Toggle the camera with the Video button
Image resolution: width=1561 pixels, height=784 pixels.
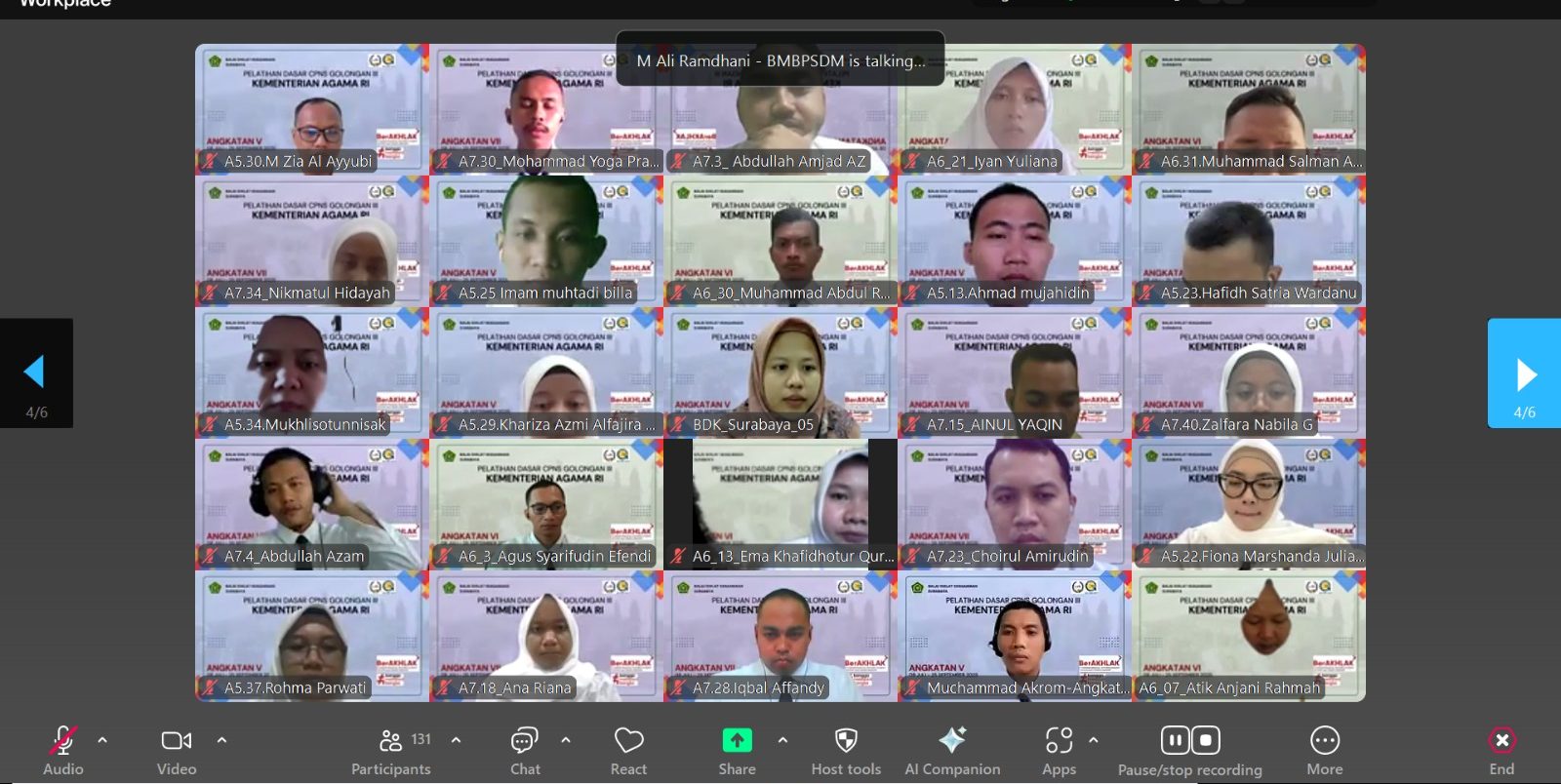coord(177,743)
